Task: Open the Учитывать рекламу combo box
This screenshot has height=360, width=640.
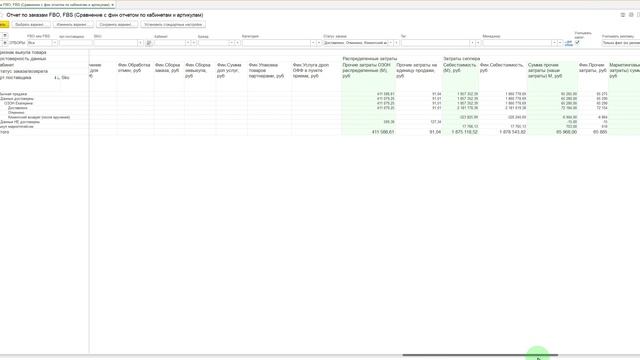Action: pyautogui.click(x=621, y=43)
